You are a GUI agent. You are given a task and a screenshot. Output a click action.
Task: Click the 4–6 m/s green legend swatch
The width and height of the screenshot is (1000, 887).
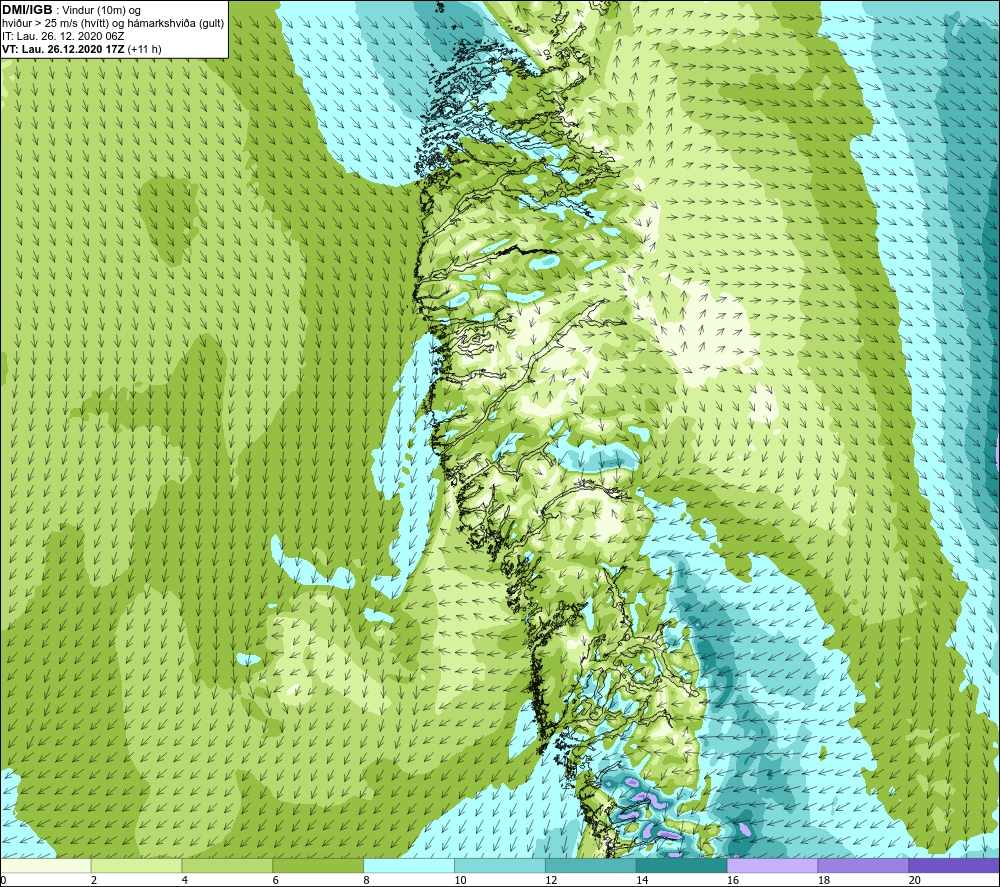point(227,865)
